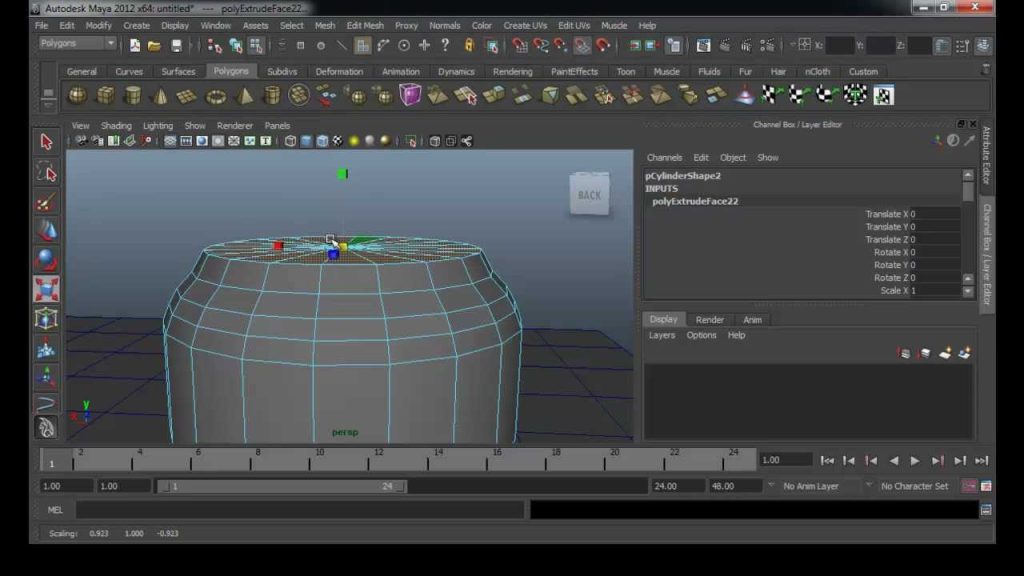Create a polygon cube from the shelf

click(105, 95)
